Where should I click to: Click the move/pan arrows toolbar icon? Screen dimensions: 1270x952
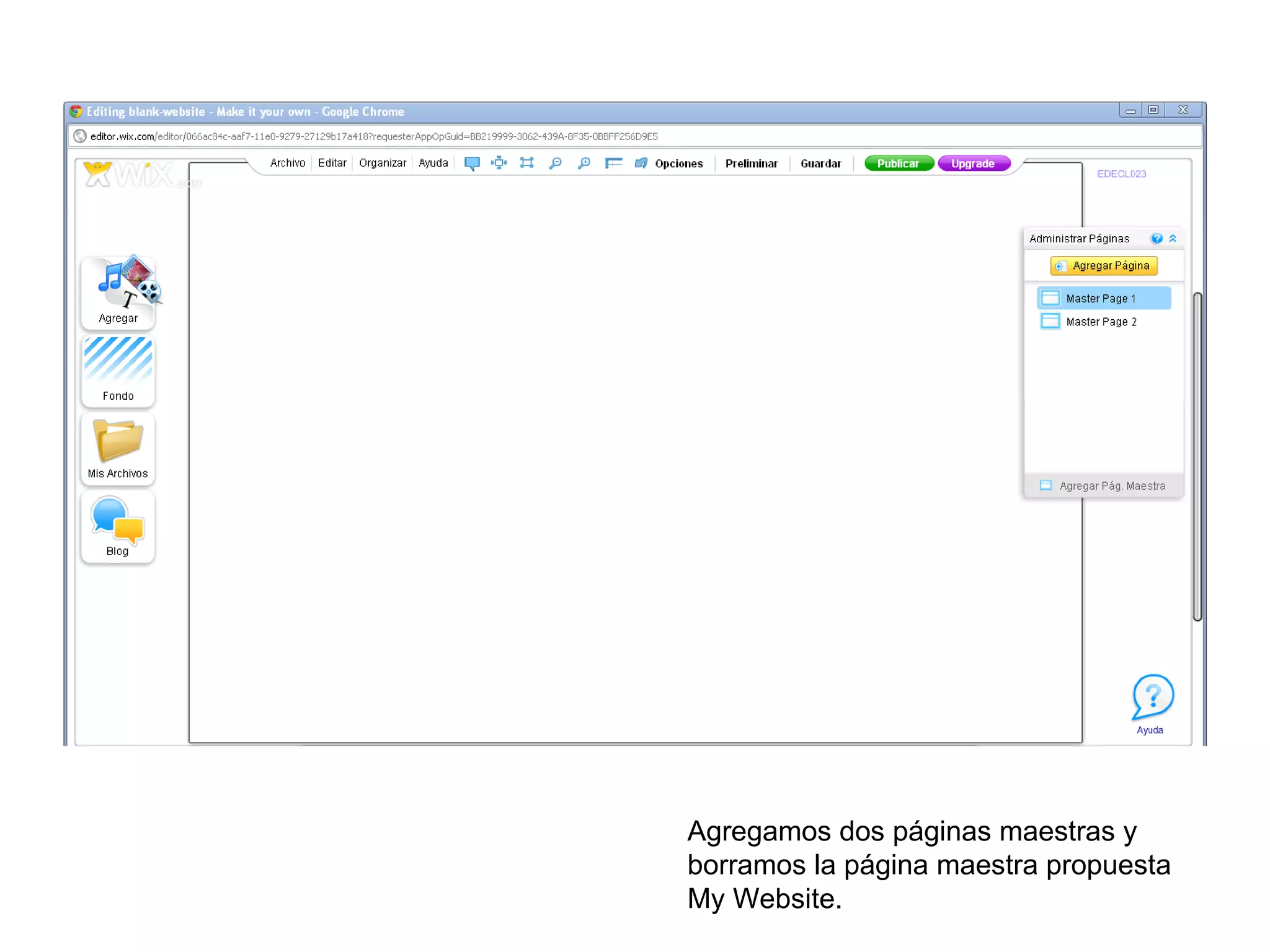tap(499, 163)
